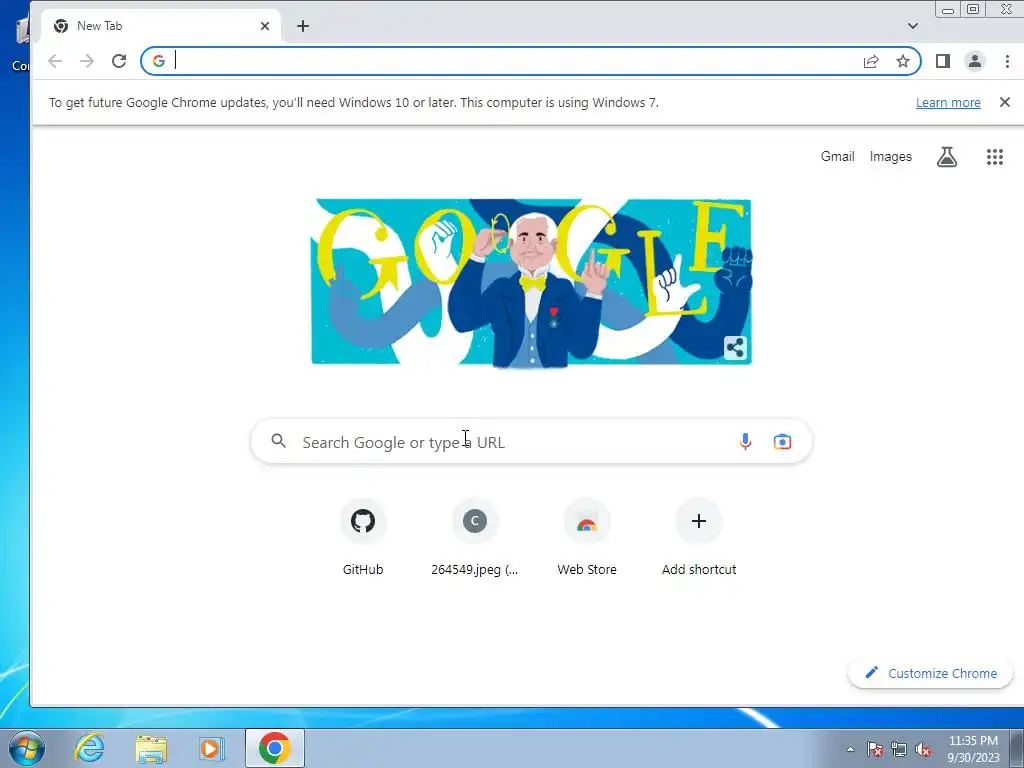Dismiss the Windows 7 update notice
The image size is (1024, 768).
click(1004, 102)
